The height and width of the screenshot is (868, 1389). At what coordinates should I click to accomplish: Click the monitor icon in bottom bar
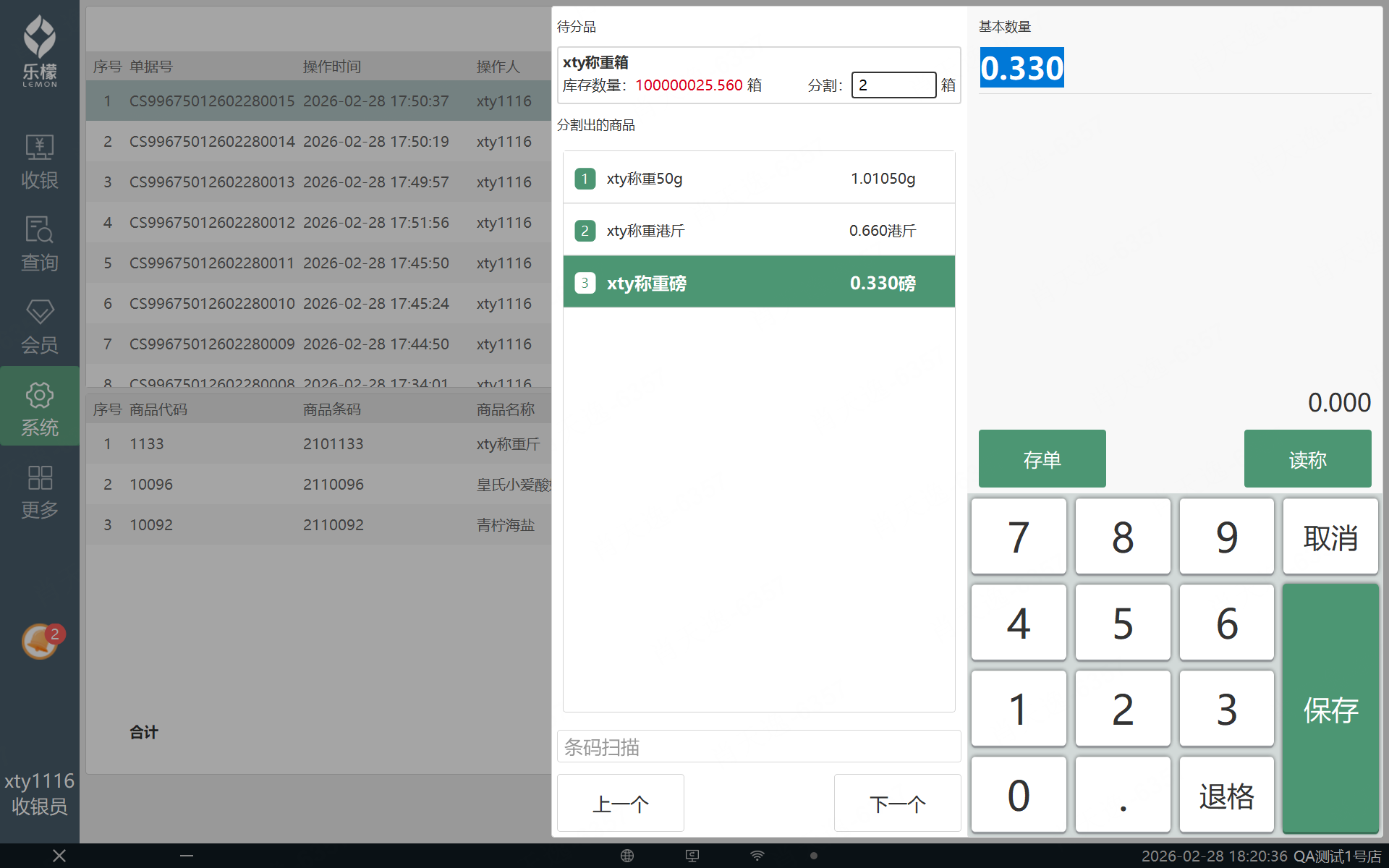pyautogui.click(x=692, y=856)
